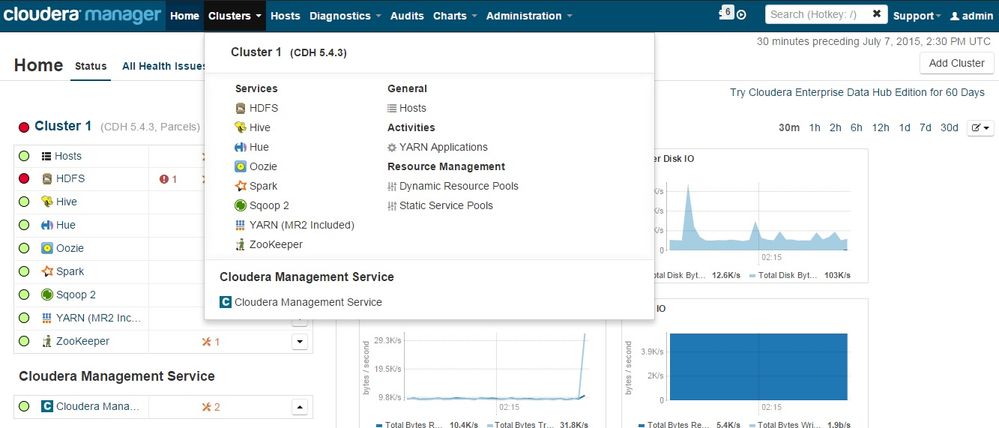Select 30d time range
Viewport: 999px width, 428px height.
949,128
